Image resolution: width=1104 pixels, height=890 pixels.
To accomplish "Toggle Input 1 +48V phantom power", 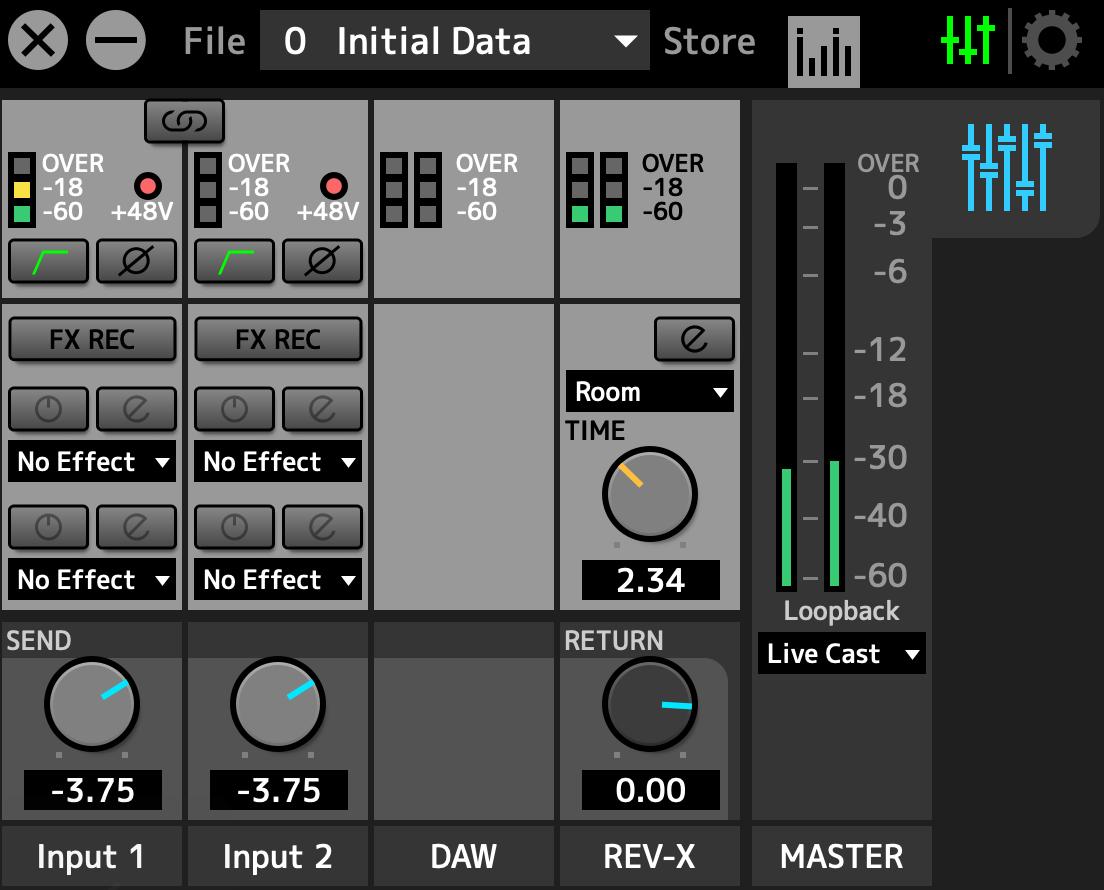I will tap(148, 187).
